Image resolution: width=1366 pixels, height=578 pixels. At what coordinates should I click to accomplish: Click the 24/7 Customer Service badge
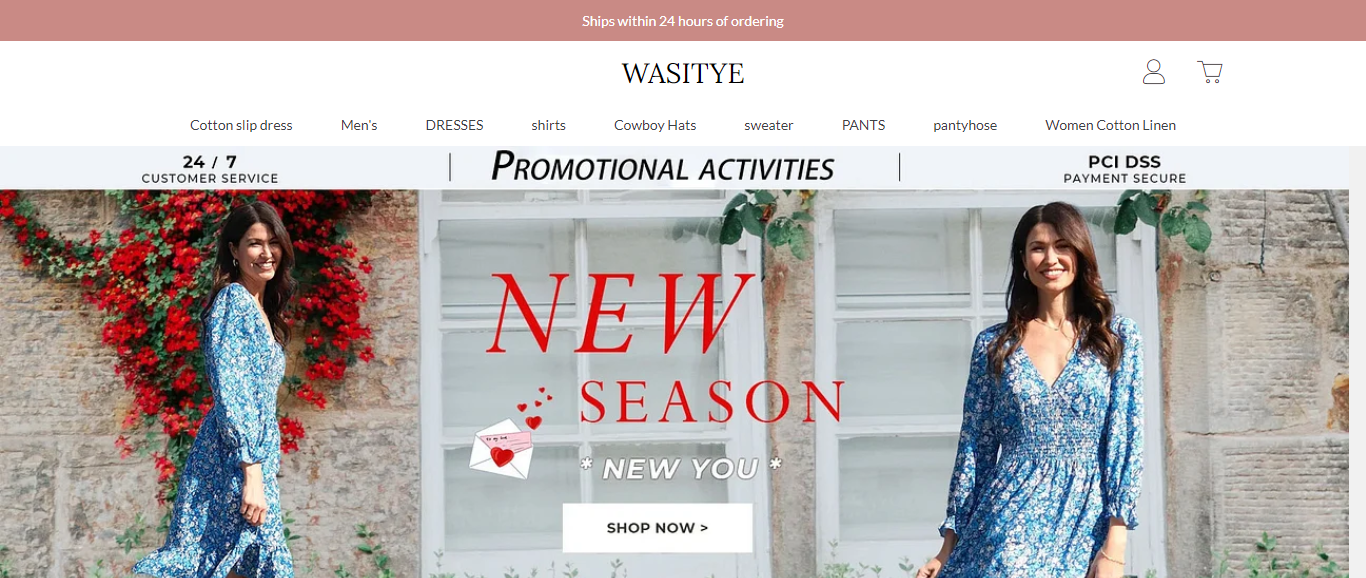pos(210,169)
